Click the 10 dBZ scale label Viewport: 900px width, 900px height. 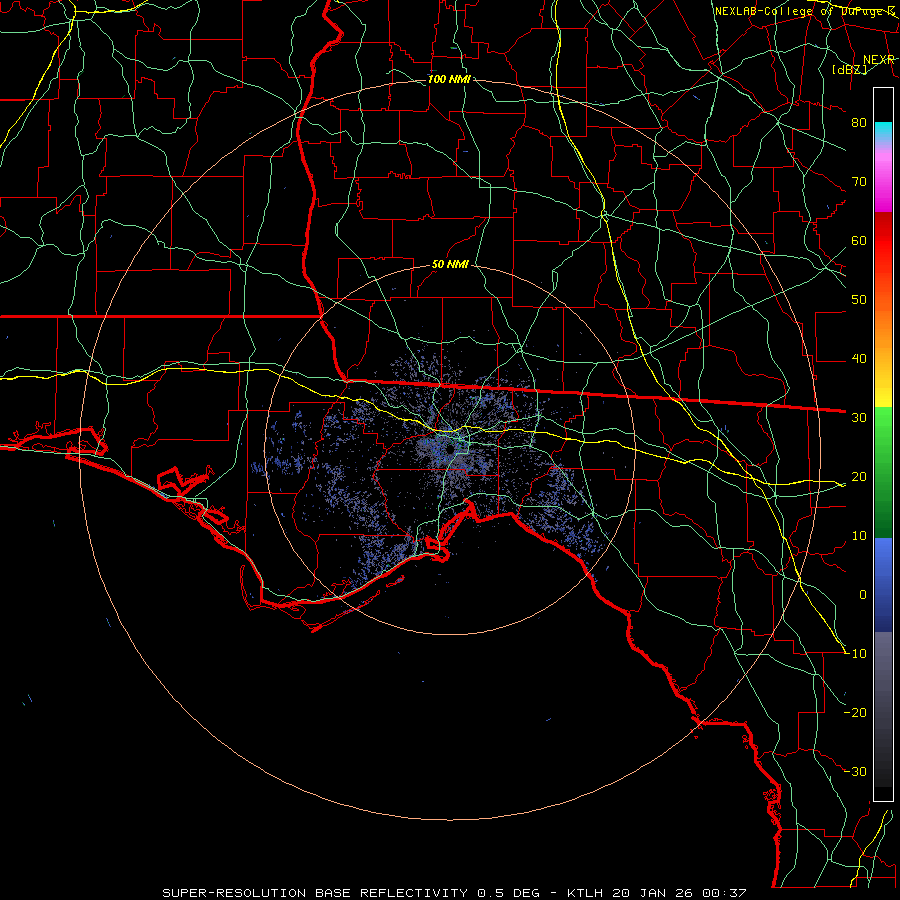point(859,536)
